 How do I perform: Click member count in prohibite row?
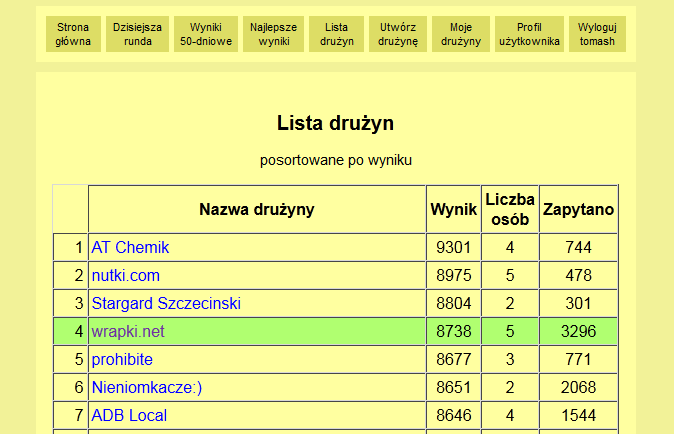tap(510, 359)
